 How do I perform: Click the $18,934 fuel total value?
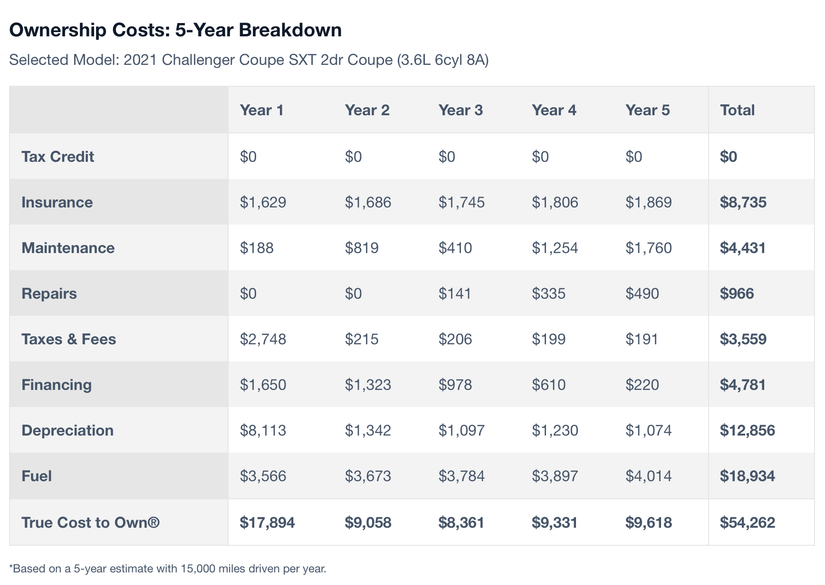coord(747,476)
